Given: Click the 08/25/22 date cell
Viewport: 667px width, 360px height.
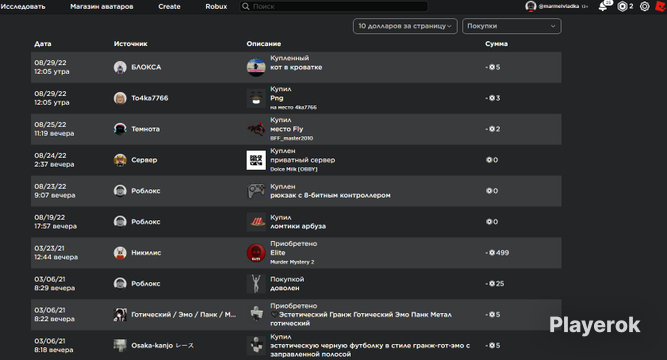Looking at the screenshot, I should (x=54, y=129).
